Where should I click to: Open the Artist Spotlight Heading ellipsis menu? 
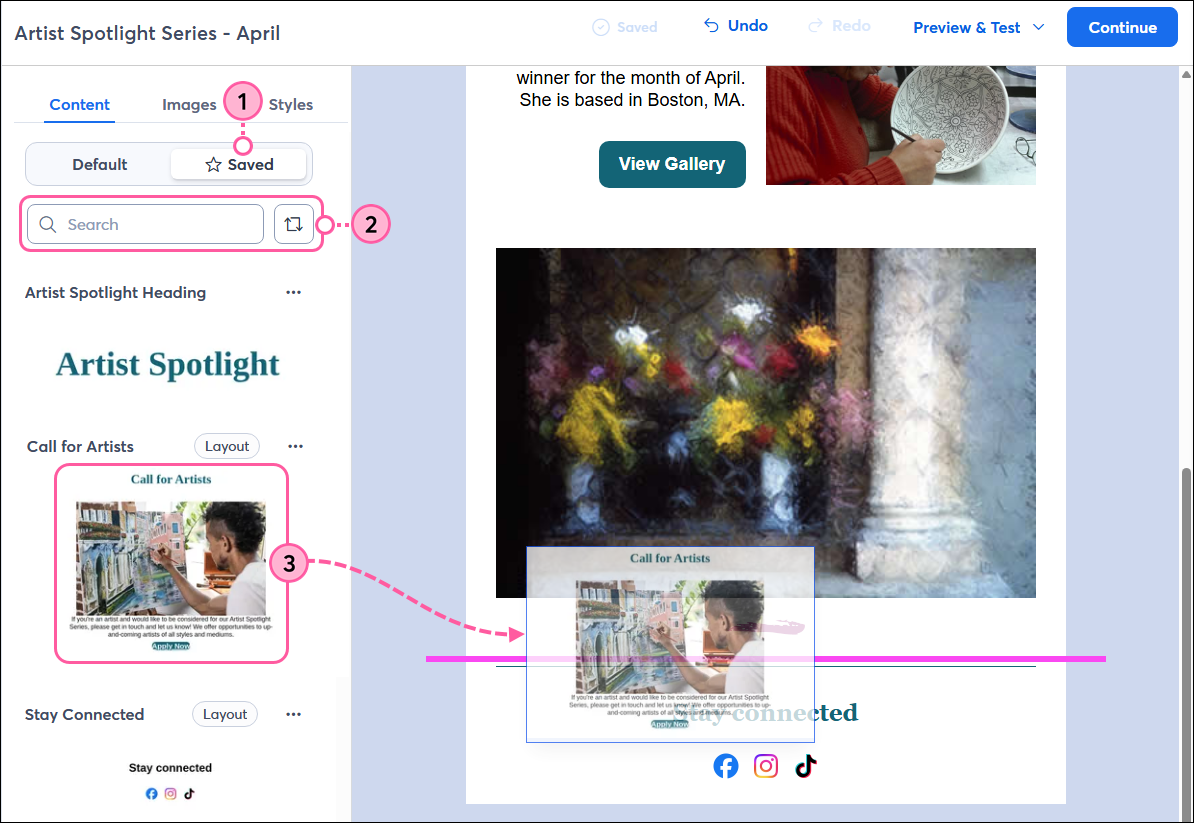[x=294, y=292]
